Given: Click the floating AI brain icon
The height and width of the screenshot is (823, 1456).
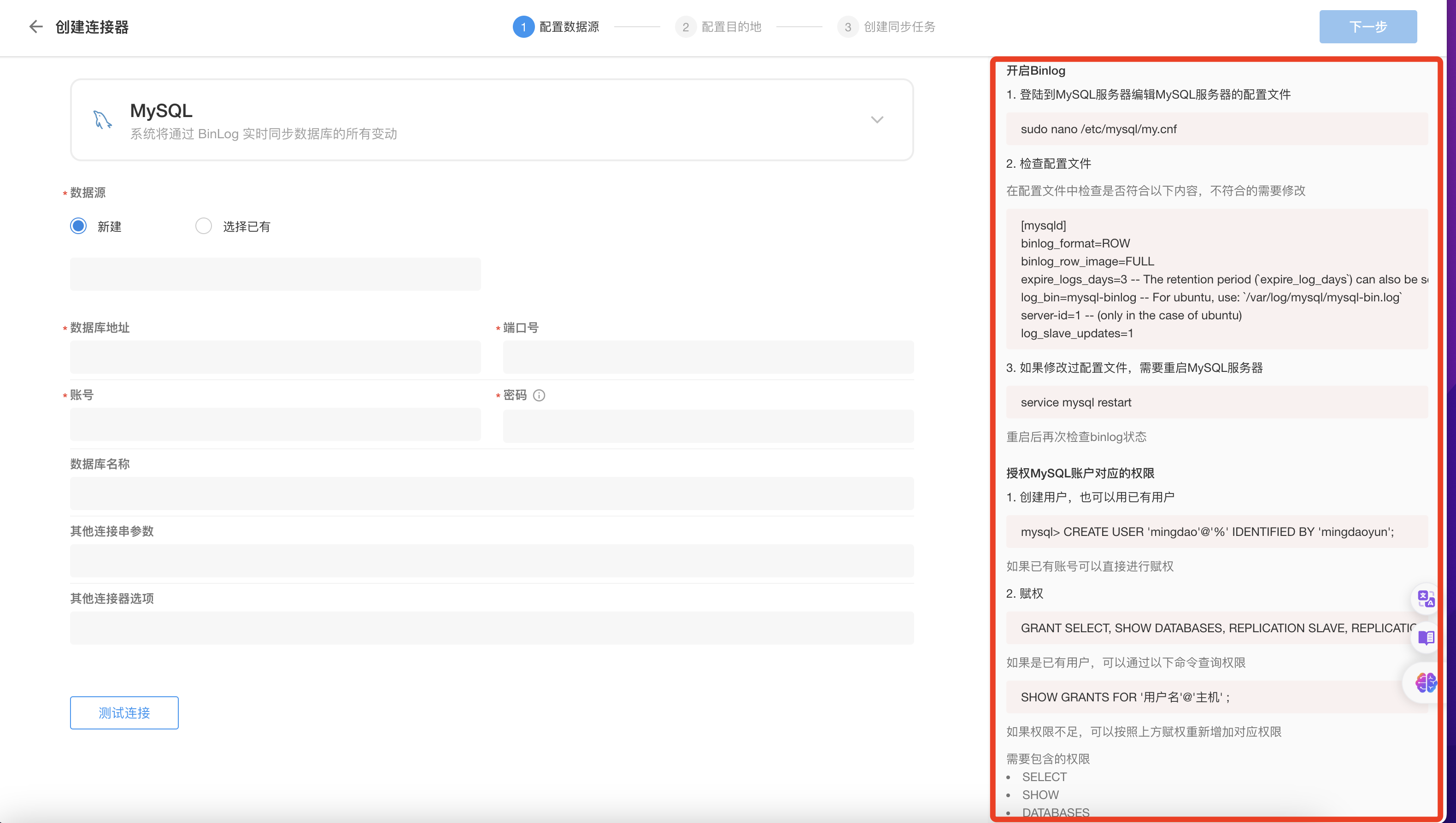Looking at the screenshot, I should pos(1426,683).
